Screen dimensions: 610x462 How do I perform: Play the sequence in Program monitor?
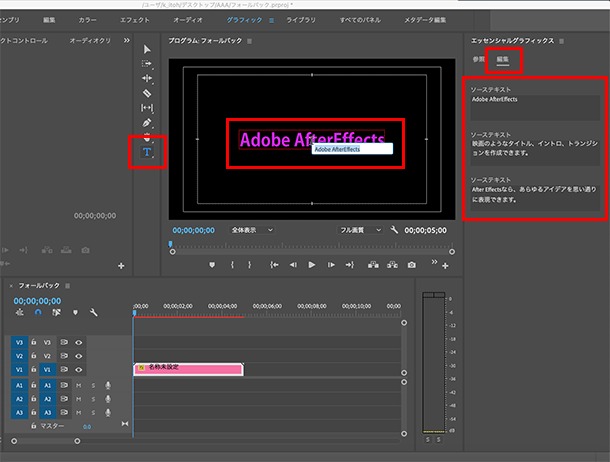coord(312,265)
